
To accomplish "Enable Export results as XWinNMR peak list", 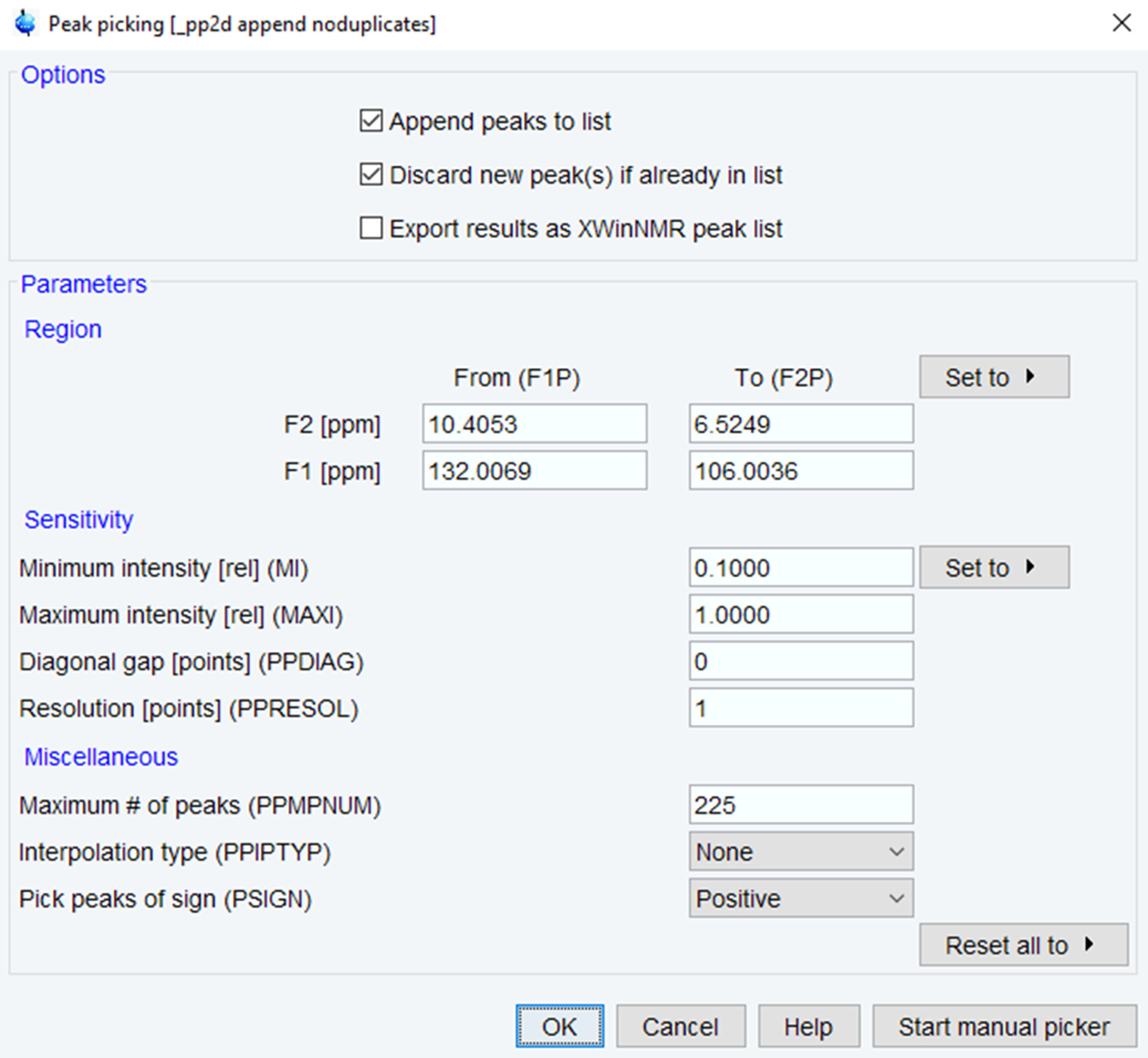I will [x=371, y=228].
